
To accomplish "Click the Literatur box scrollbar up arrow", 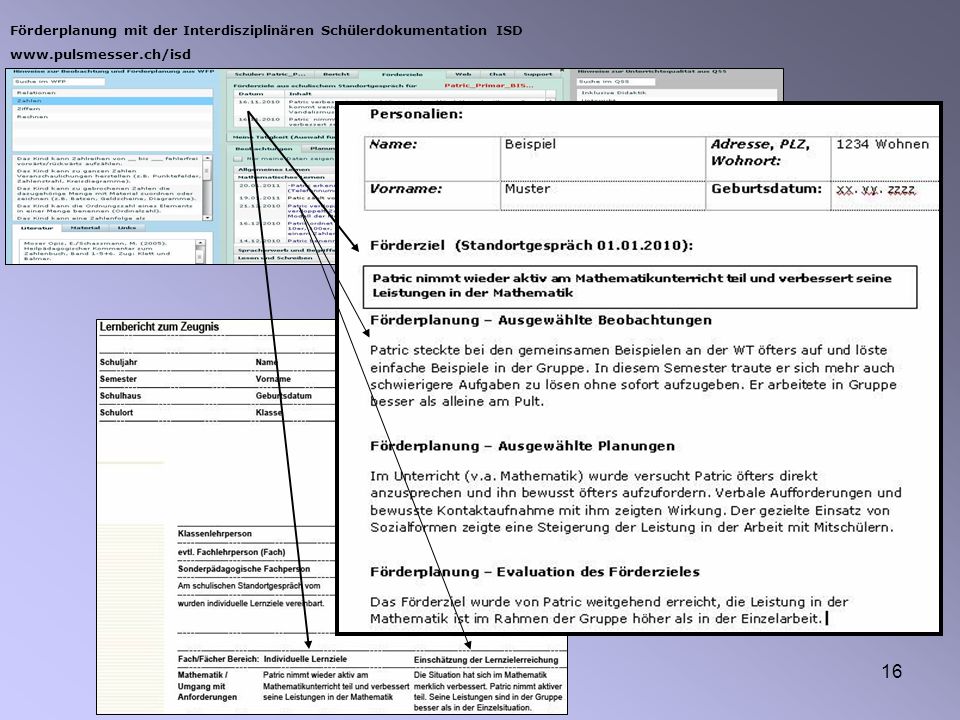I will point(200,243).
